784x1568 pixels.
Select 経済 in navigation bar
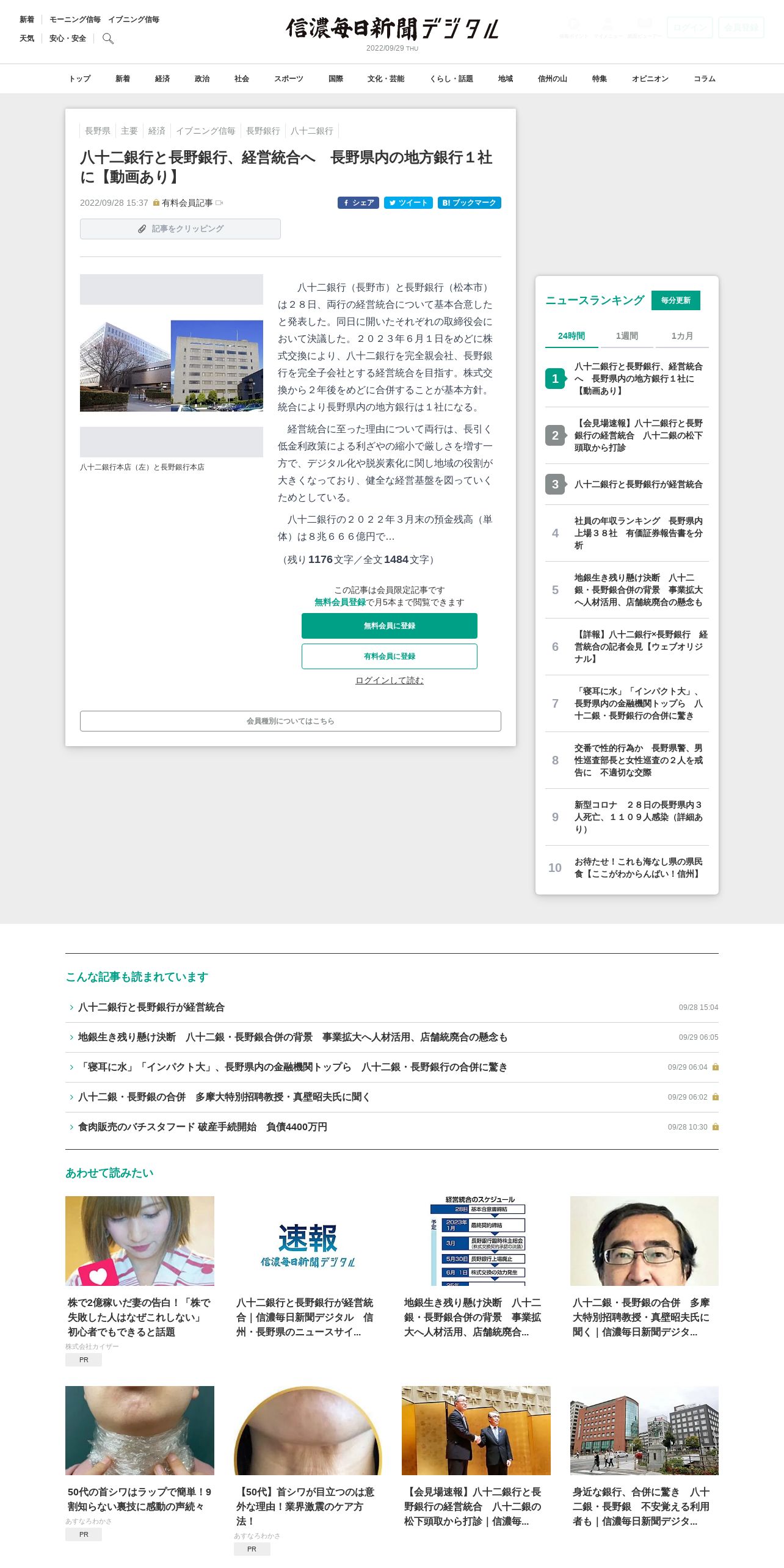point(162,79)
